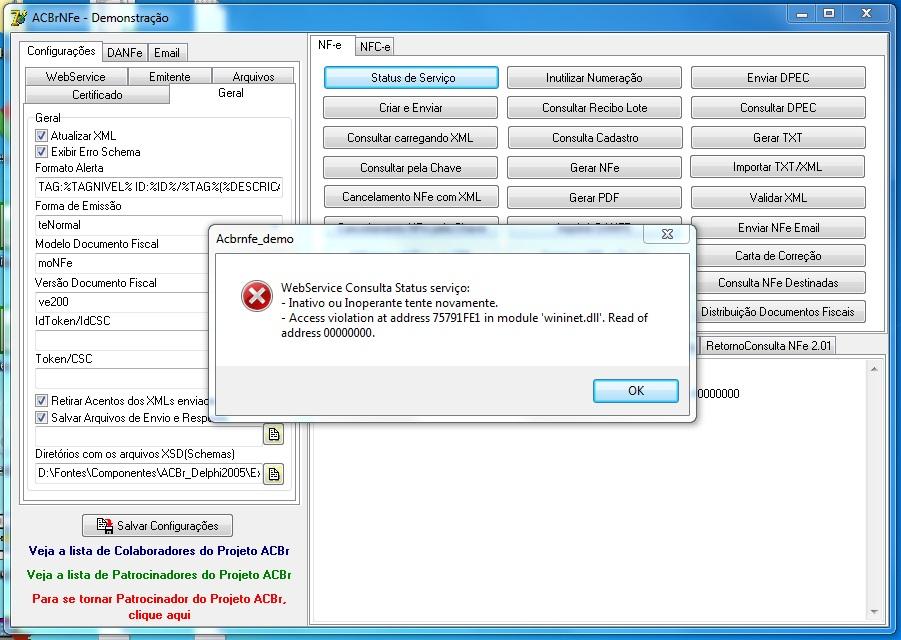
Task: Click the Formato Alerta text field
Action: point(159,187)
